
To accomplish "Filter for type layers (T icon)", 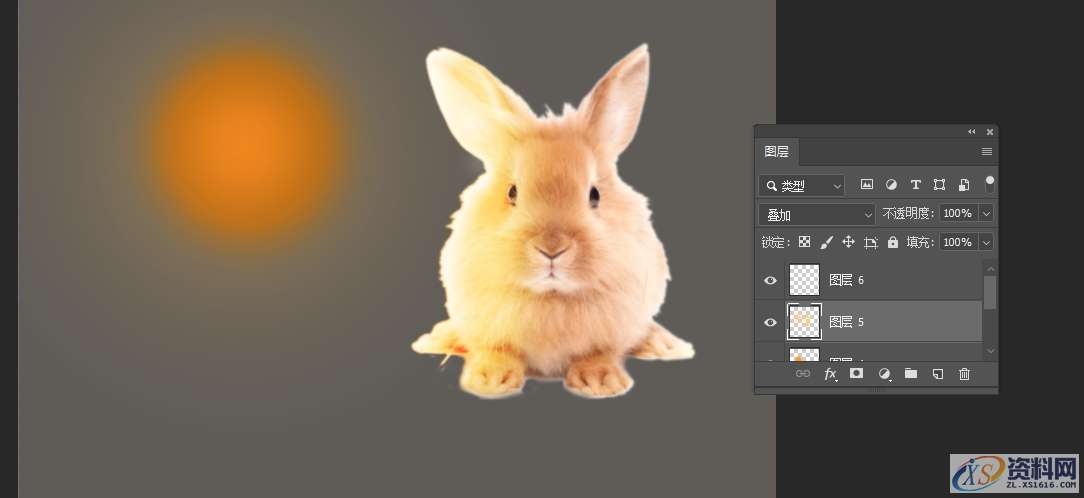I will 915,185.
